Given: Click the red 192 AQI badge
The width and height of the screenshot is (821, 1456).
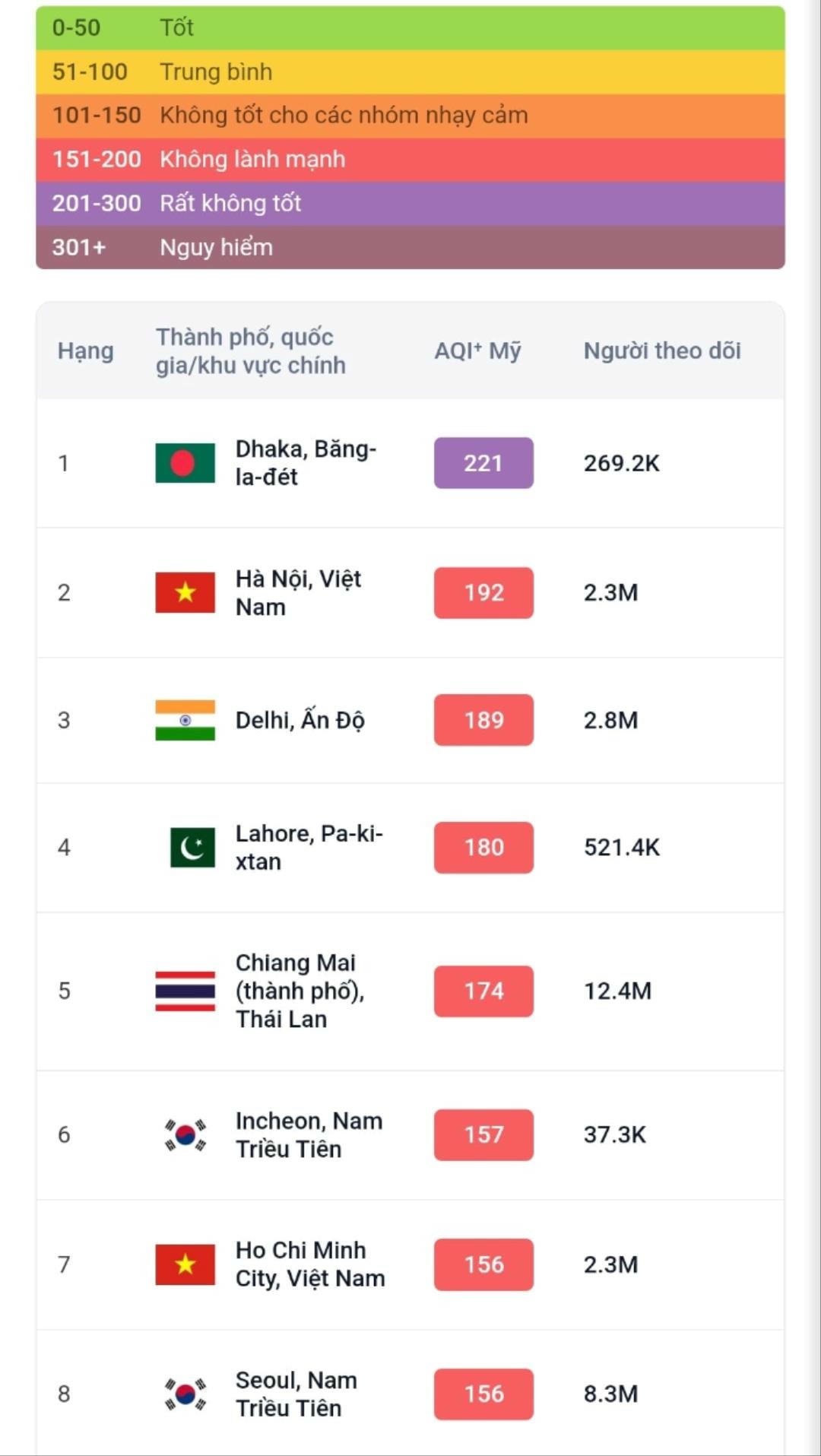Looking at the screenshot, I should point(483,592).
